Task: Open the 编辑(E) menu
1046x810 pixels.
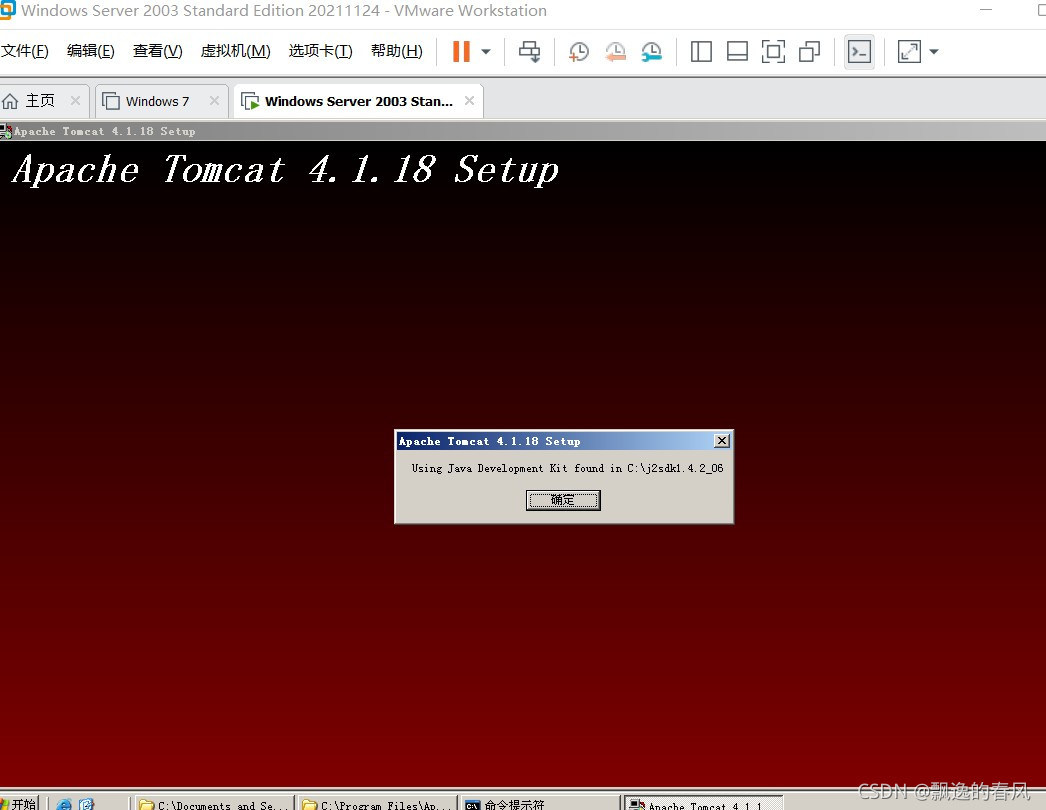Action: click(x=91, y=51)
